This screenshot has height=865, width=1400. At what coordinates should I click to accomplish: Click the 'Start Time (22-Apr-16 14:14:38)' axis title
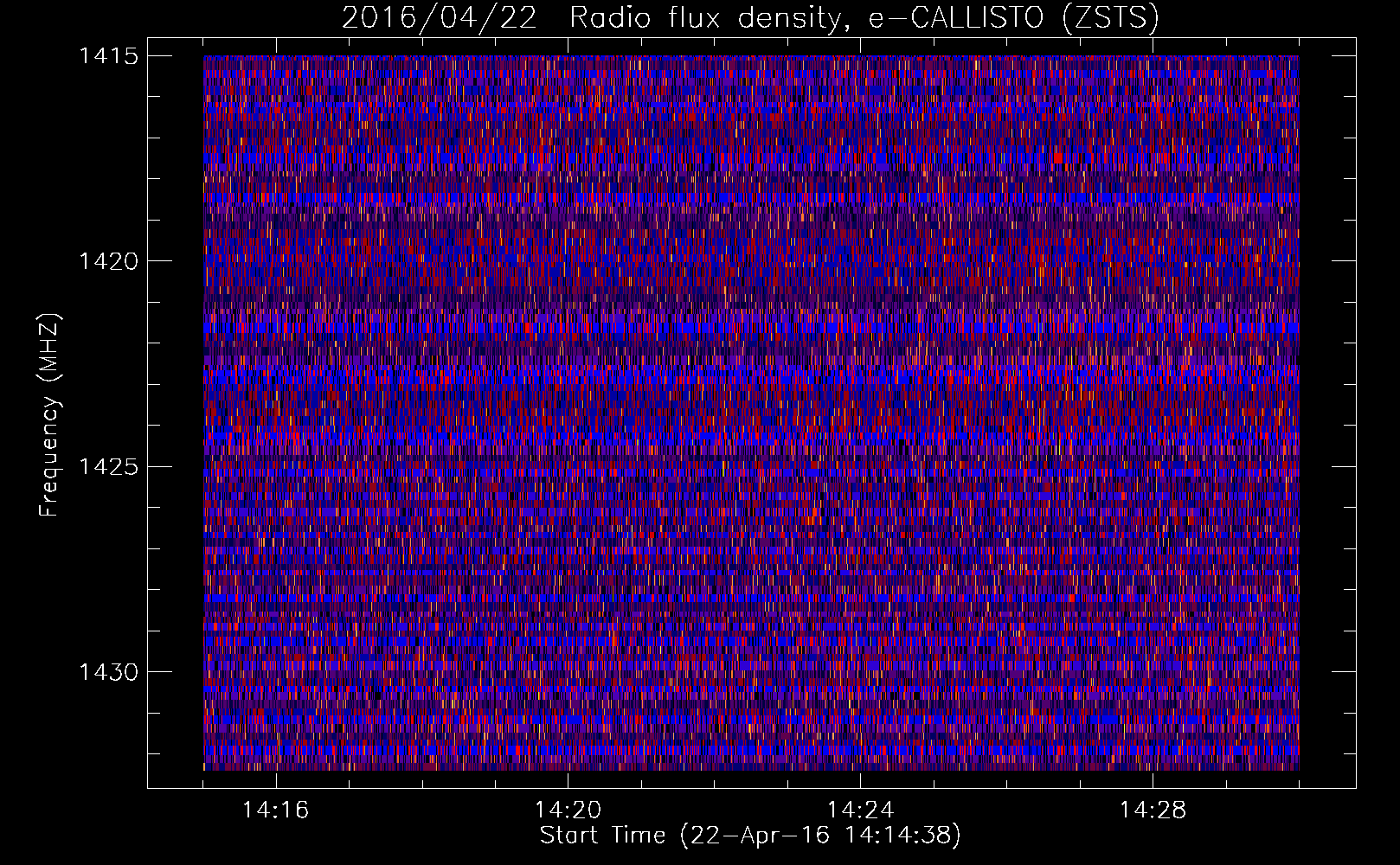750,836
